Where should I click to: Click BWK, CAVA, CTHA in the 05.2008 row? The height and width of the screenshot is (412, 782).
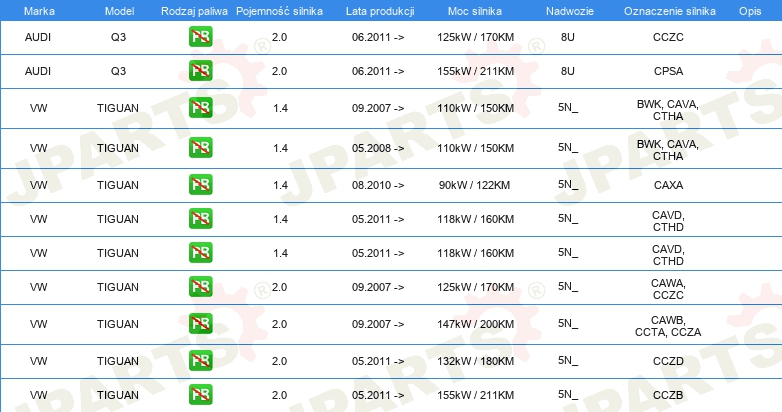pos(668,150)
